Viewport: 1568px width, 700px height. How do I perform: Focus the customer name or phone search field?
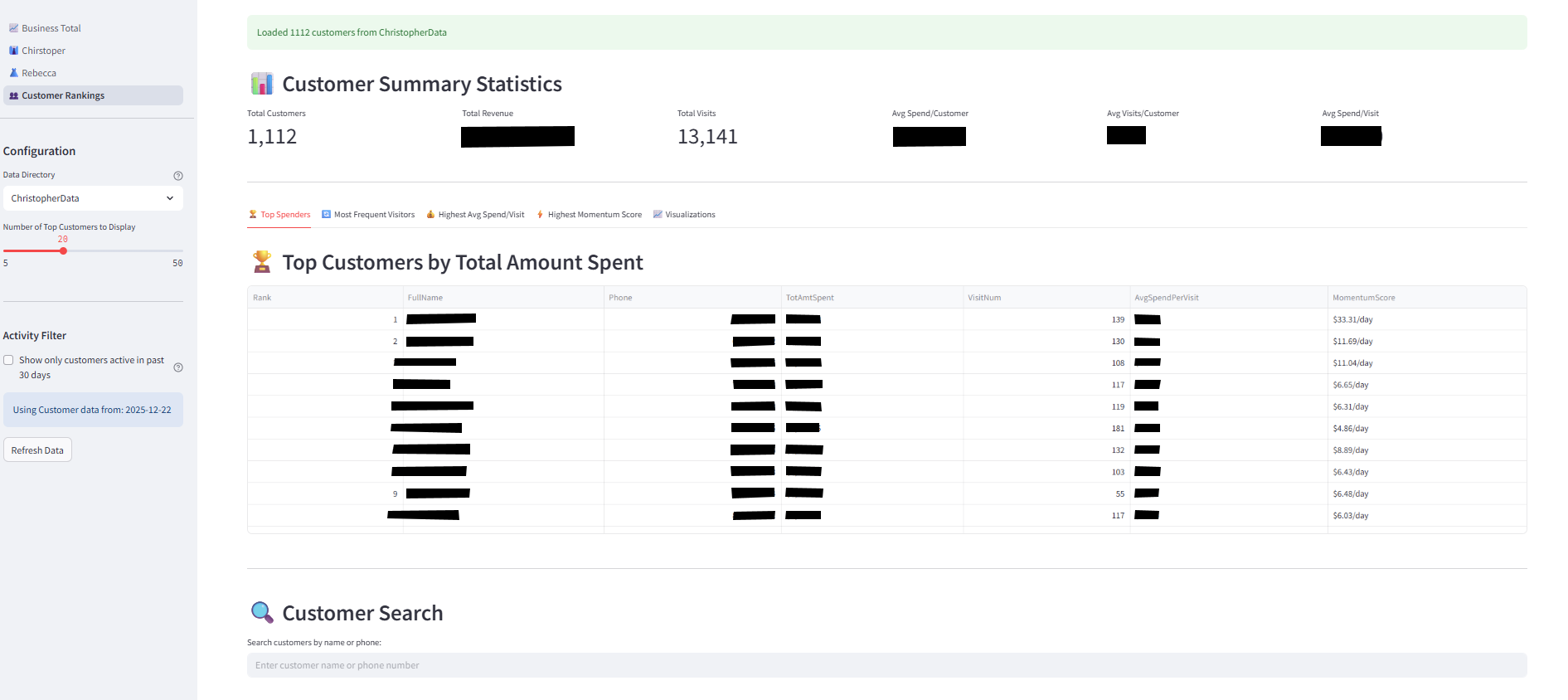coord(886,665)
